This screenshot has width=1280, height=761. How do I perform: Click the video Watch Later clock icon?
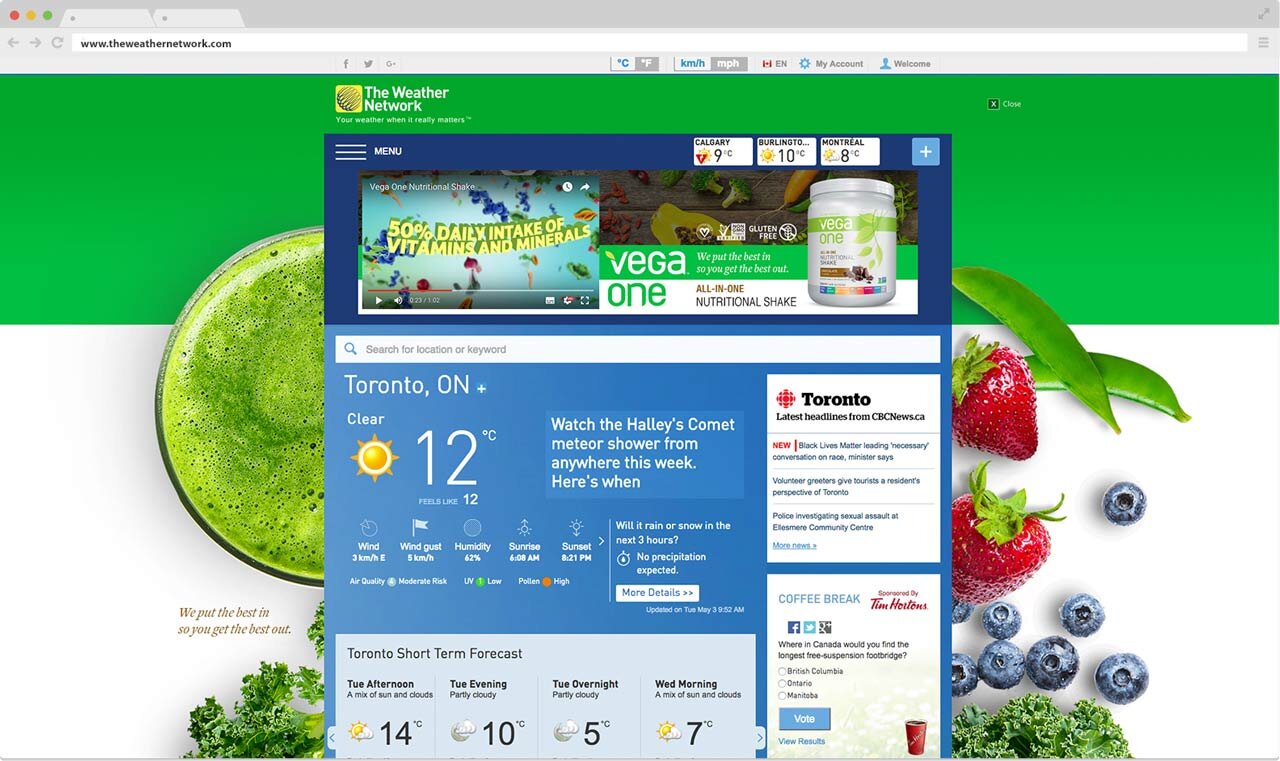coord(567,187)
